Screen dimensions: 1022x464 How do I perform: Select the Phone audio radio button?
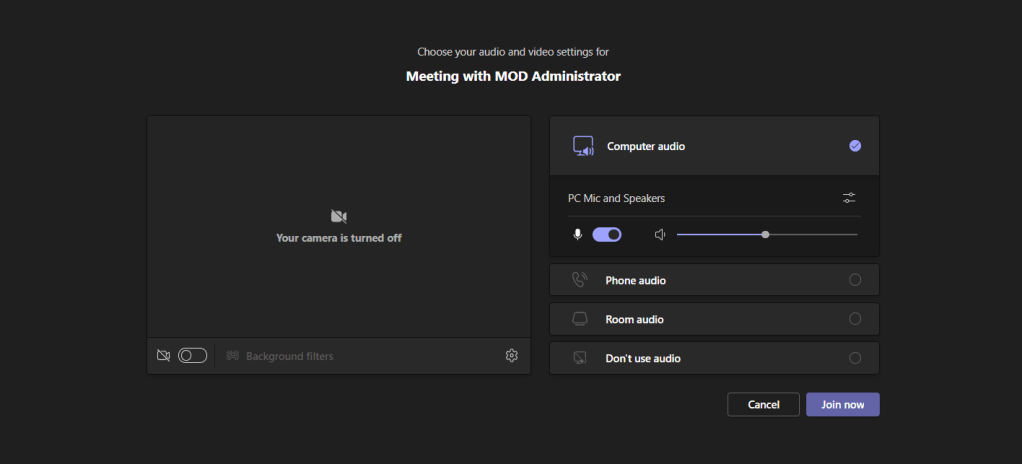pyautogui.click(x=855, y=280)
